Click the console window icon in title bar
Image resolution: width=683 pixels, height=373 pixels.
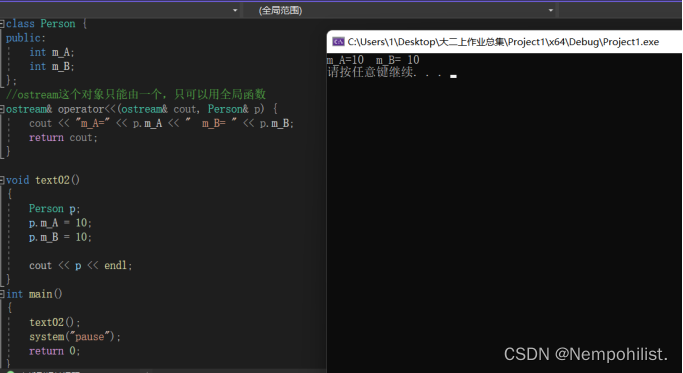(x=338, y=42)
